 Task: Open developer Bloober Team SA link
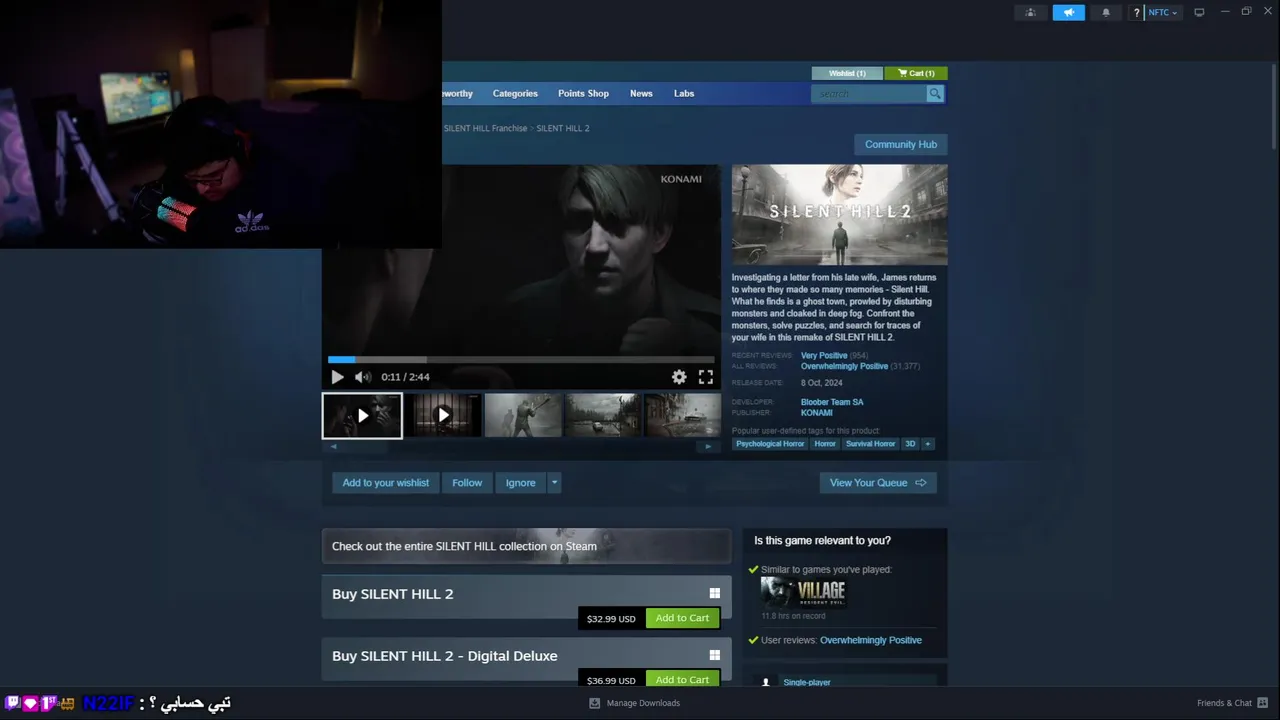(x=832, y=402)
